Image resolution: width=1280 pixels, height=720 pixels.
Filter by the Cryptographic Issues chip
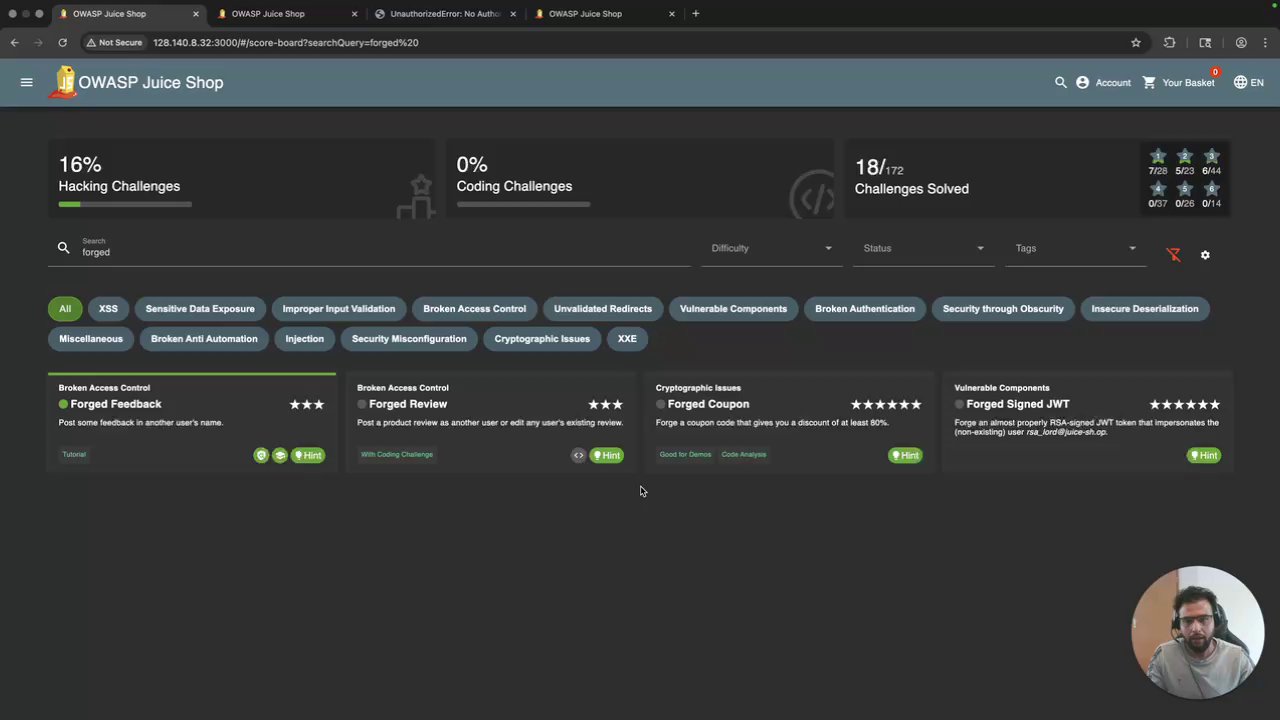[542, 339]
